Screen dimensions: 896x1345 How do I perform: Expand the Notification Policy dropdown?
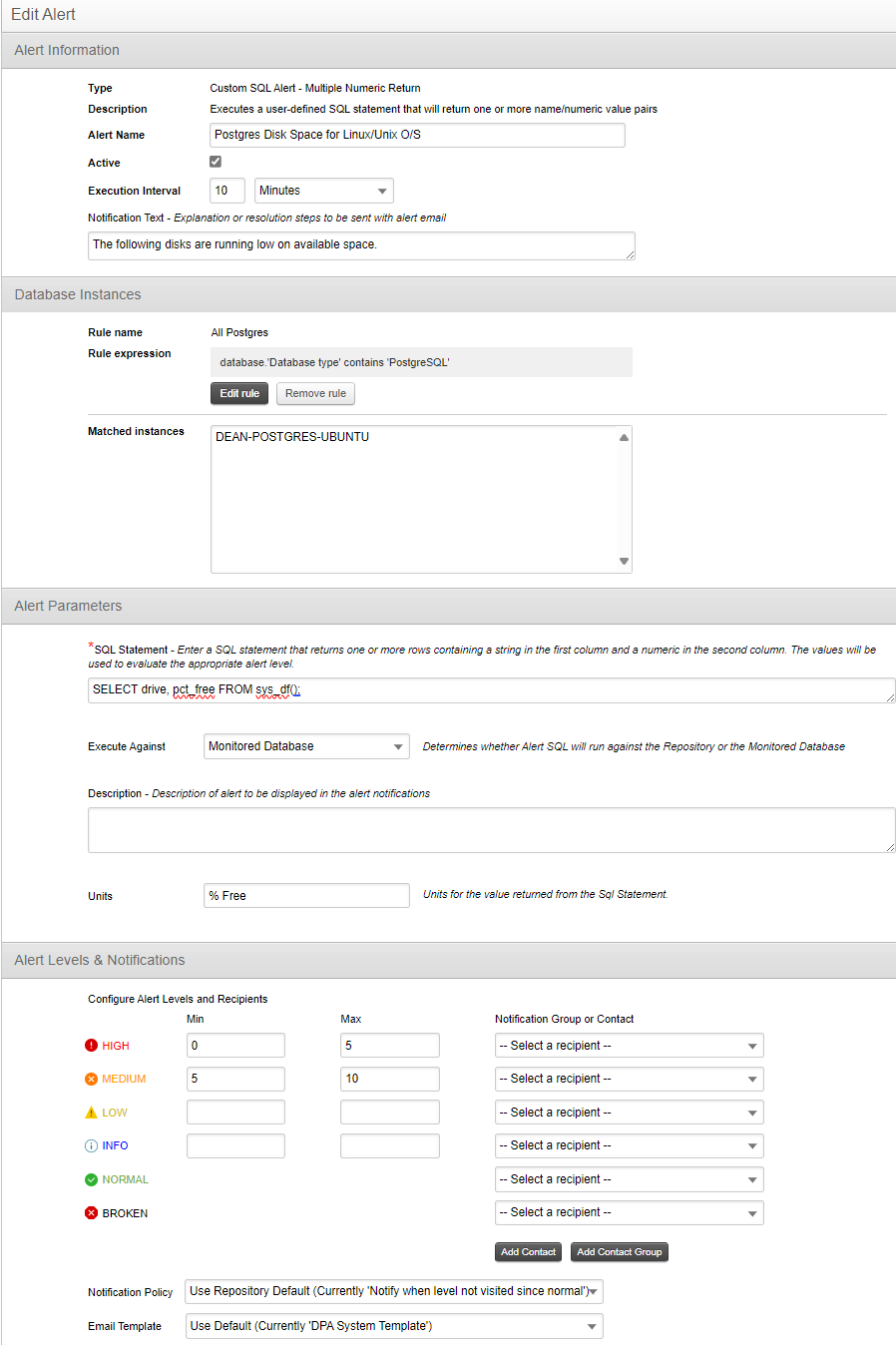tap(394, 1291)
